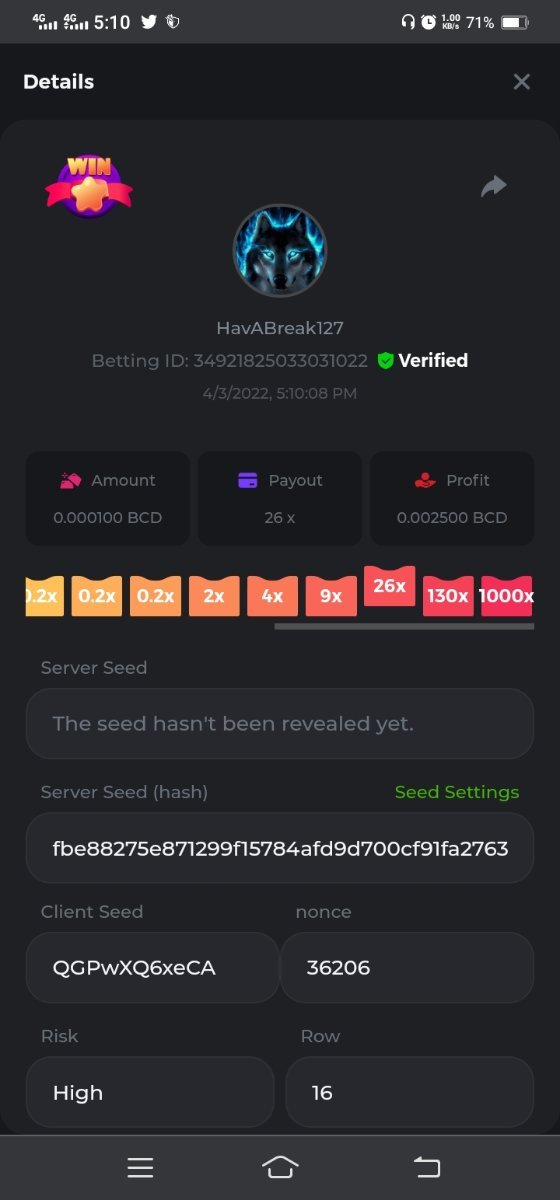Tap the Android home navigation button
This screenshot has height=1200, width=560.
coord(280,1167)
